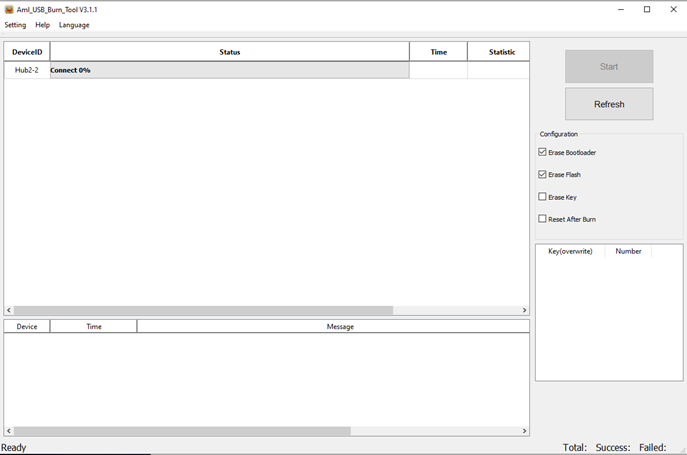Click right arrow on device list scrollbar
The image size is (687, 455).
click(x=524, y=311)
